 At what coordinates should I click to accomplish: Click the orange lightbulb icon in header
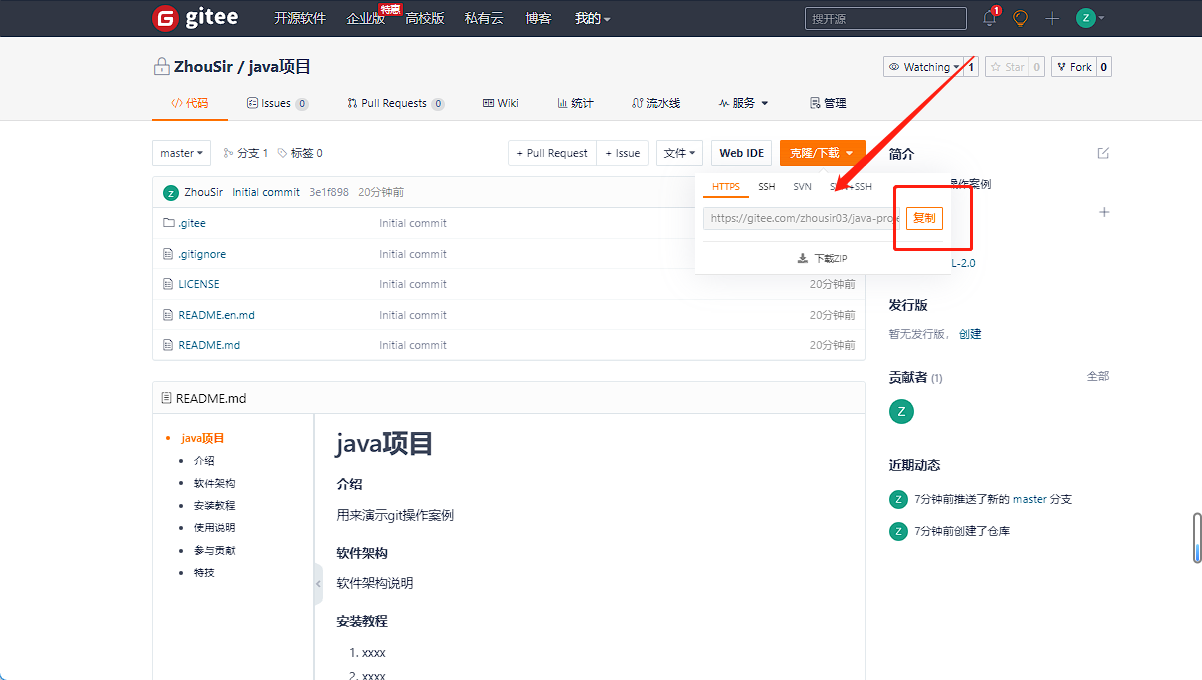coord(1021,18)
